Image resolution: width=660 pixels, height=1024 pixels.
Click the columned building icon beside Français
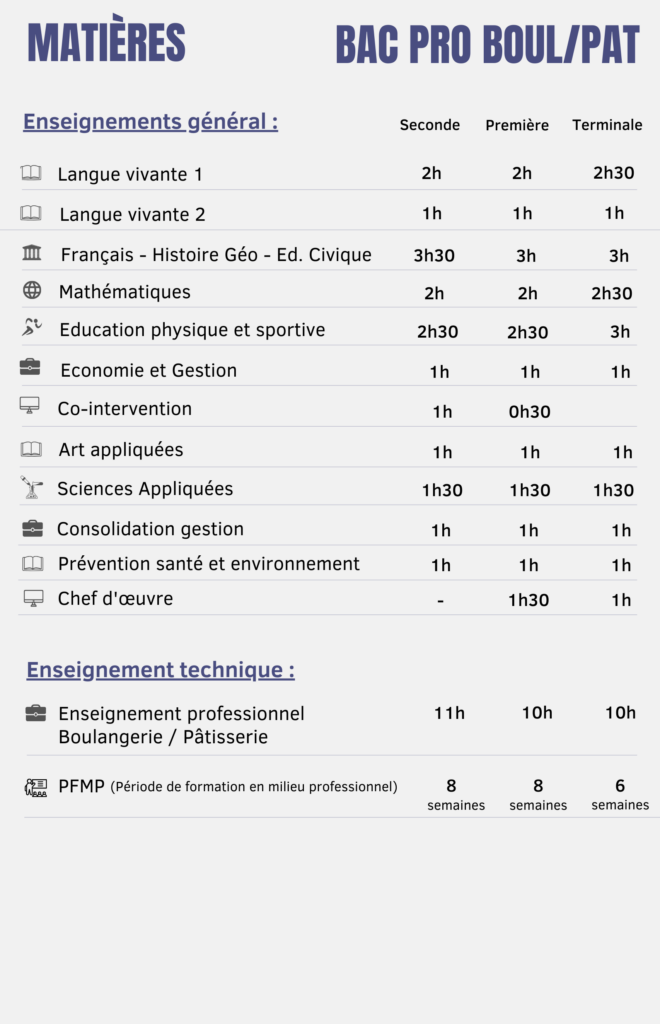(x=32, y=253)
